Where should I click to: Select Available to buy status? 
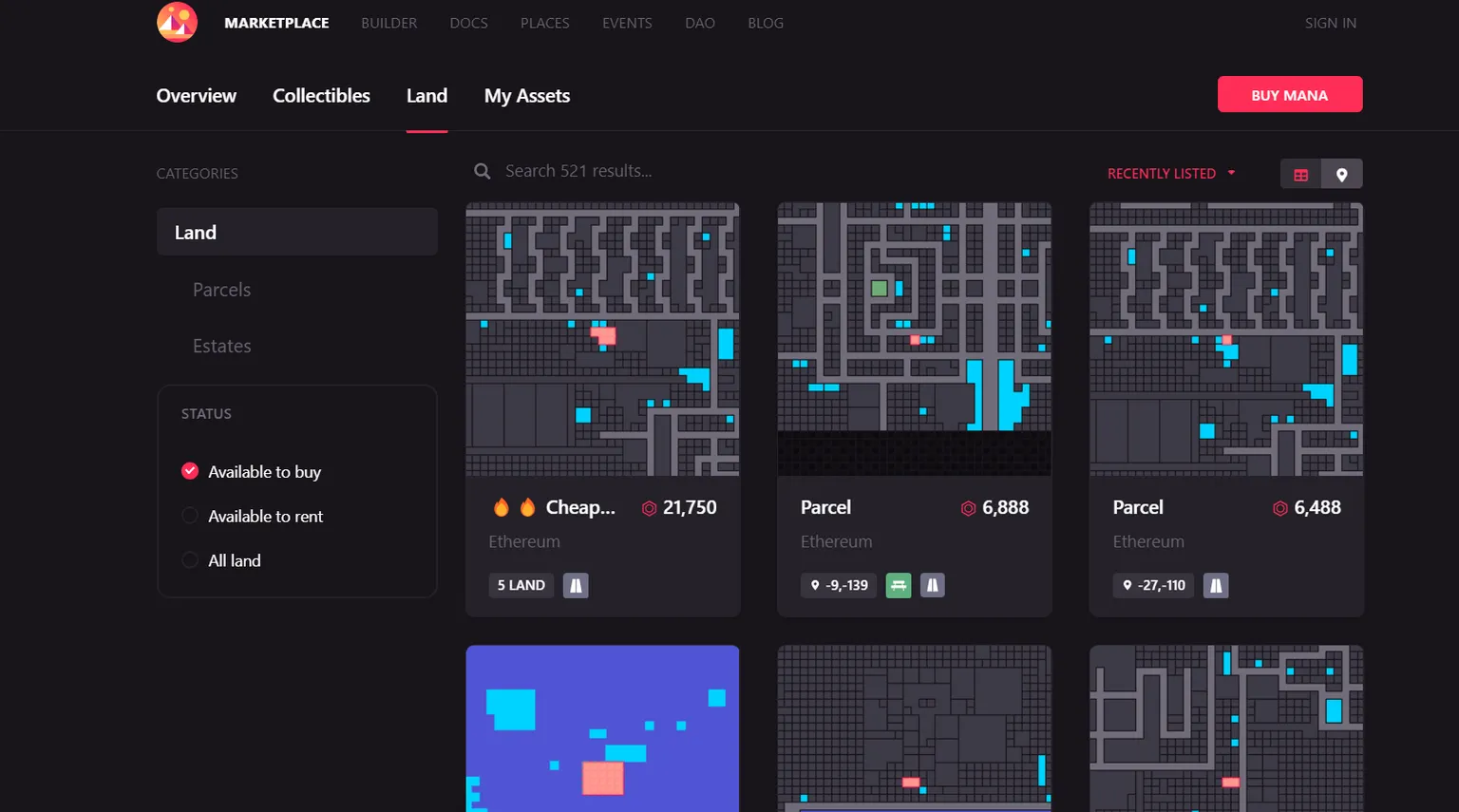pyautogui.click(x=190, y=472)
